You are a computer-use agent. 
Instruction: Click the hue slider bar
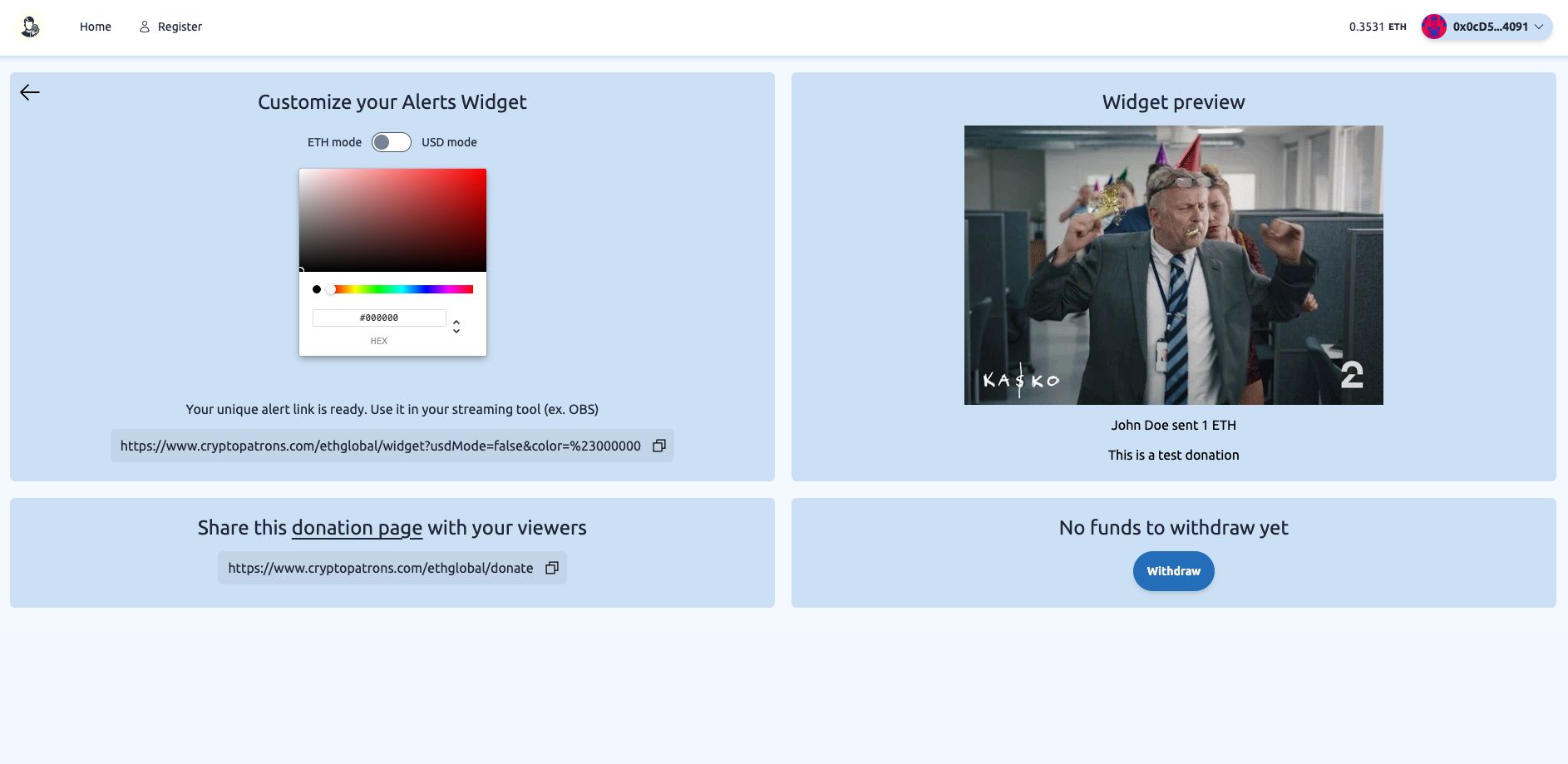coord(400,289)
